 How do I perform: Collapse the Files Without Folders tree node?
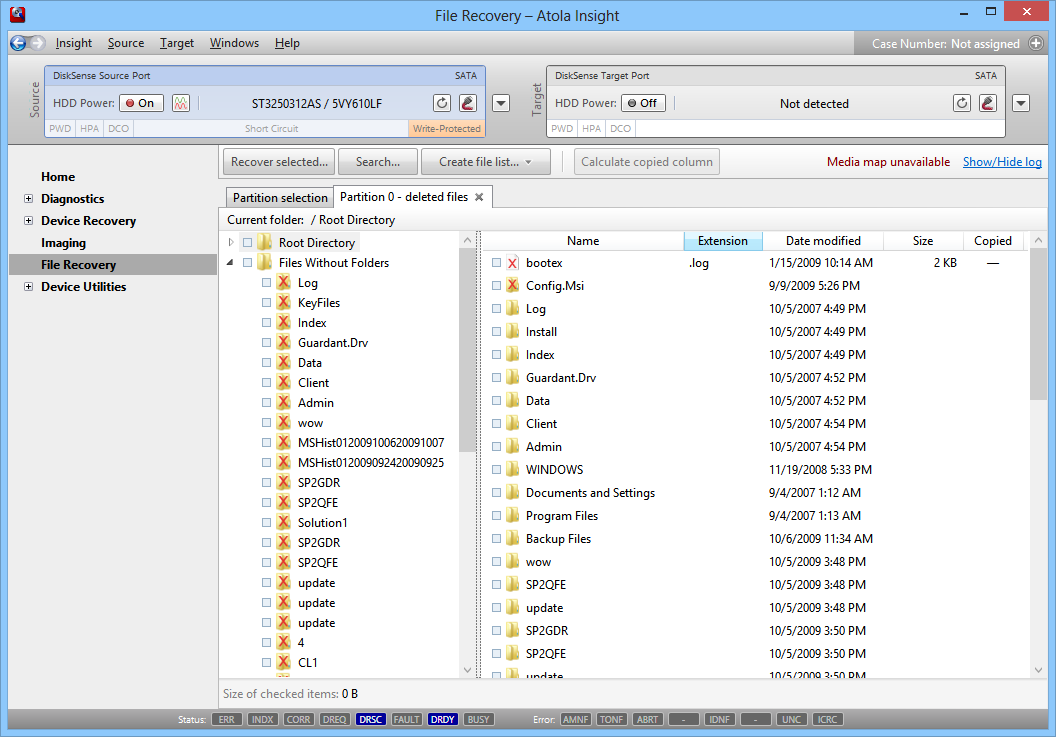click(230, 263)
